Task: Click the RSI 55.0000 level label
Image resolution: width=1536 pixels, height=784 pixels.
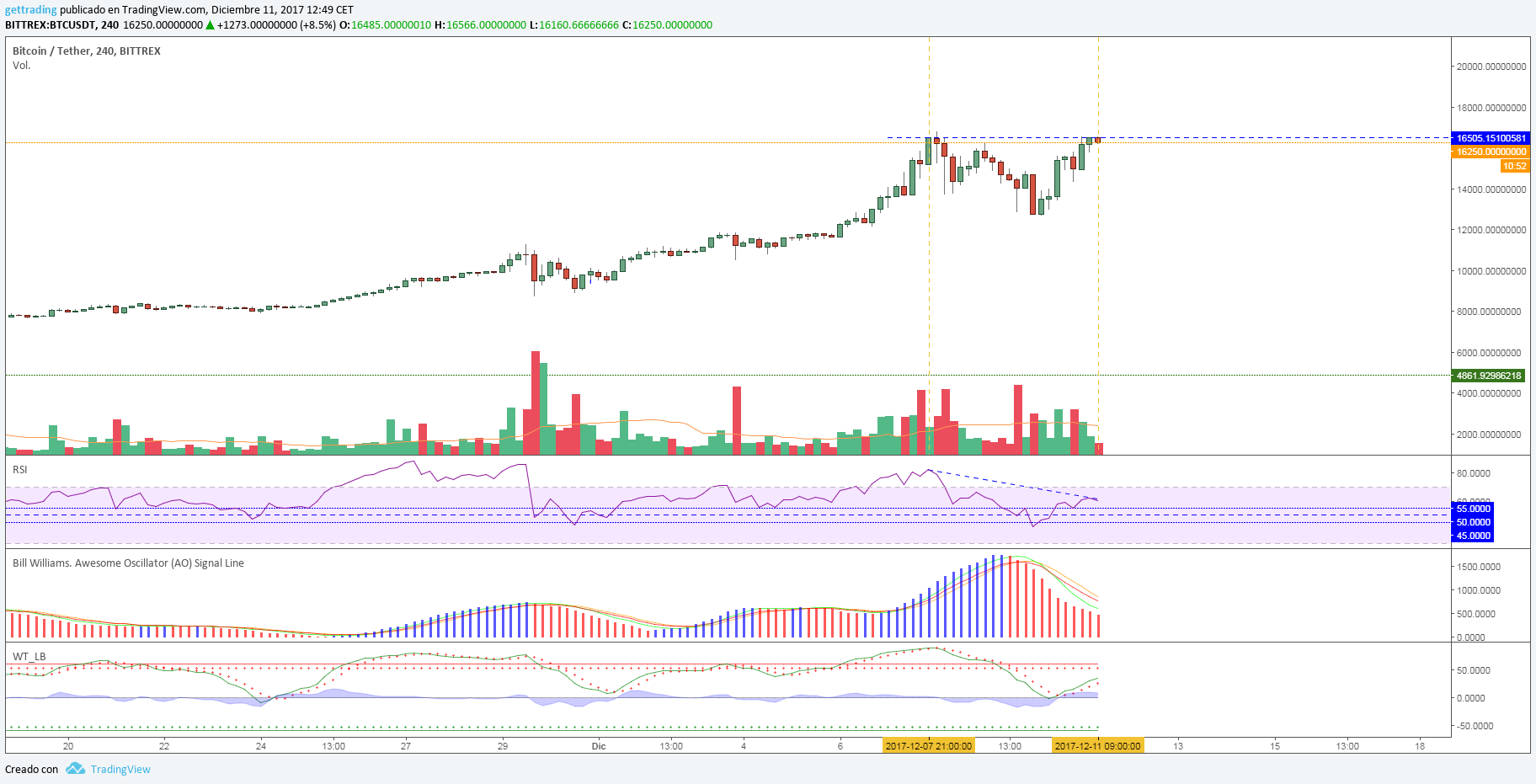Action: tap(1474, 509)
